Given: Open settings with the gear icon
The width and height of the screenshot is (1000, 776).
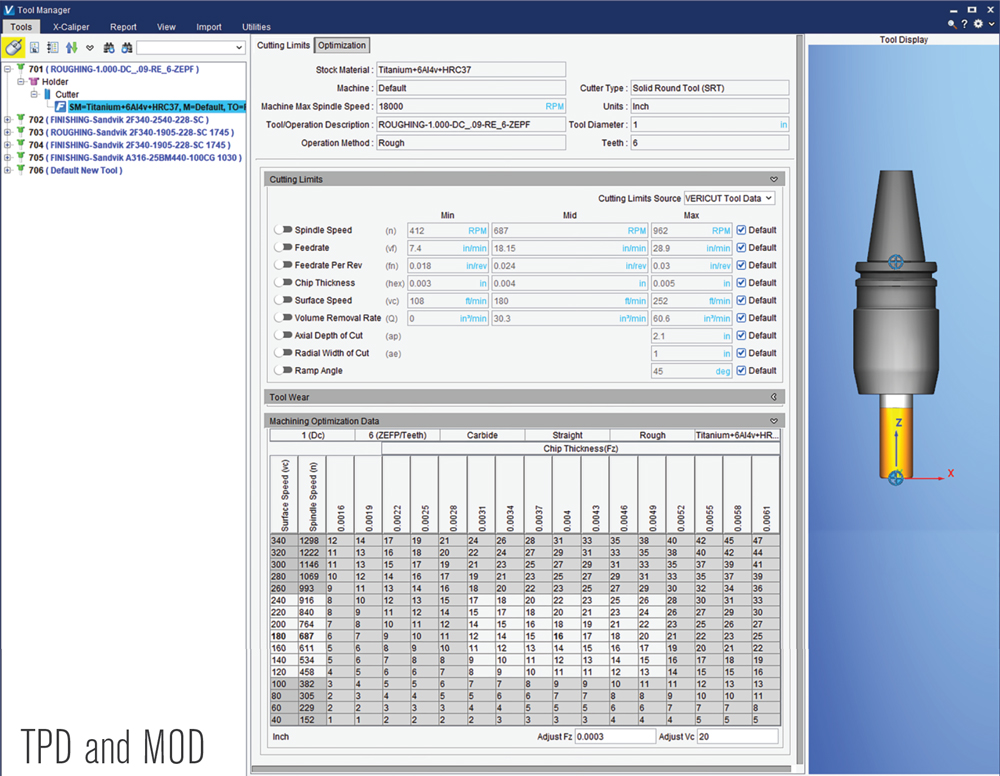Looking at the screenshot, I should (977, 23).
